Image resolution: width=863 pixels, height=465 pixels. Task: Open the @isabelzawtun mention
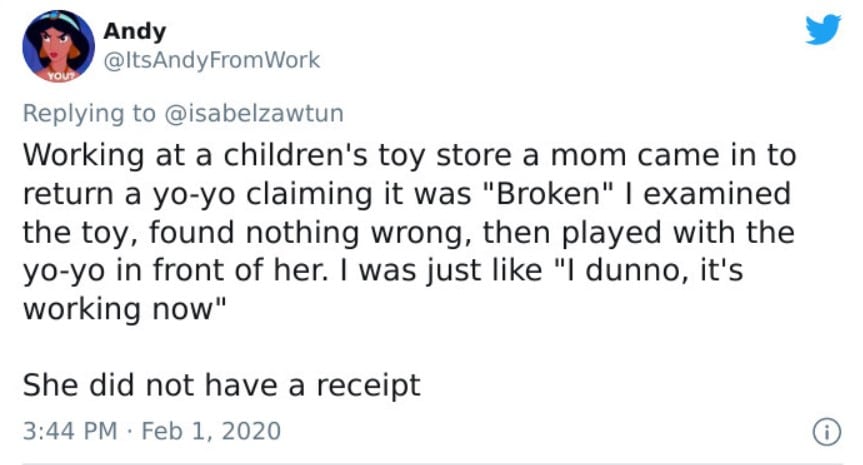(x=254, y=113)
